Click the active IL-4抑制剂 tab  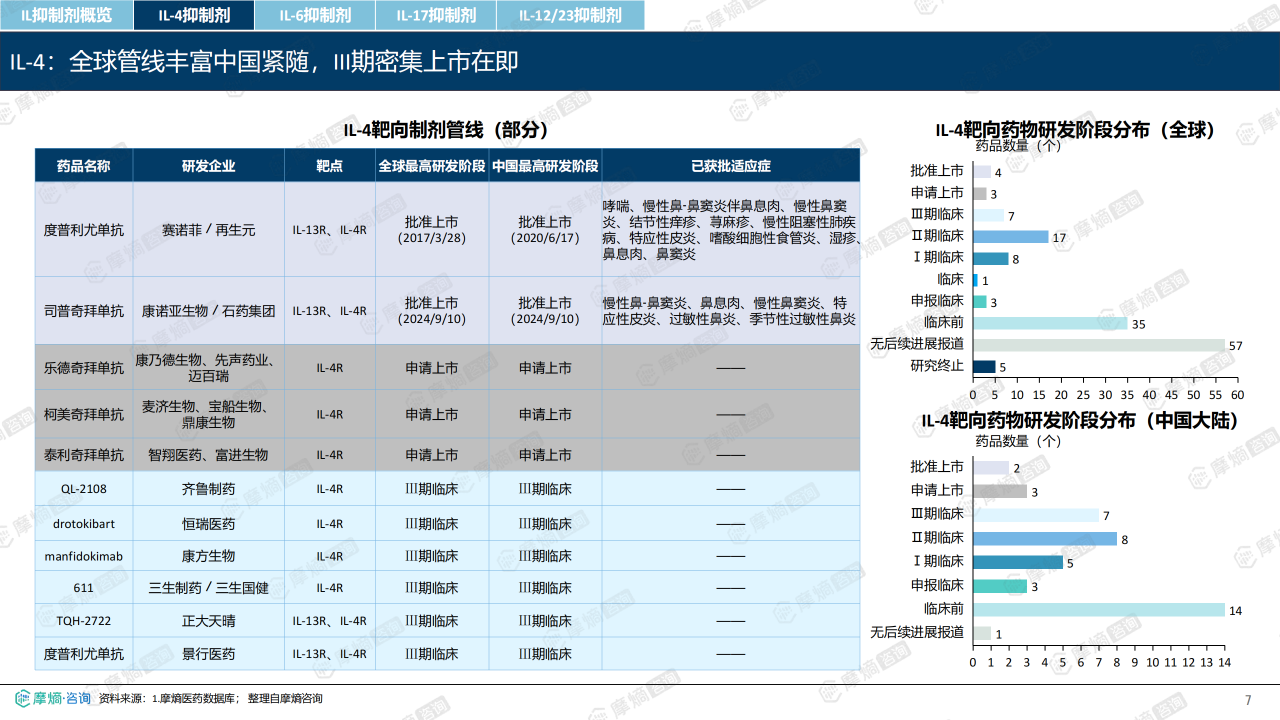tap(193, 15)
